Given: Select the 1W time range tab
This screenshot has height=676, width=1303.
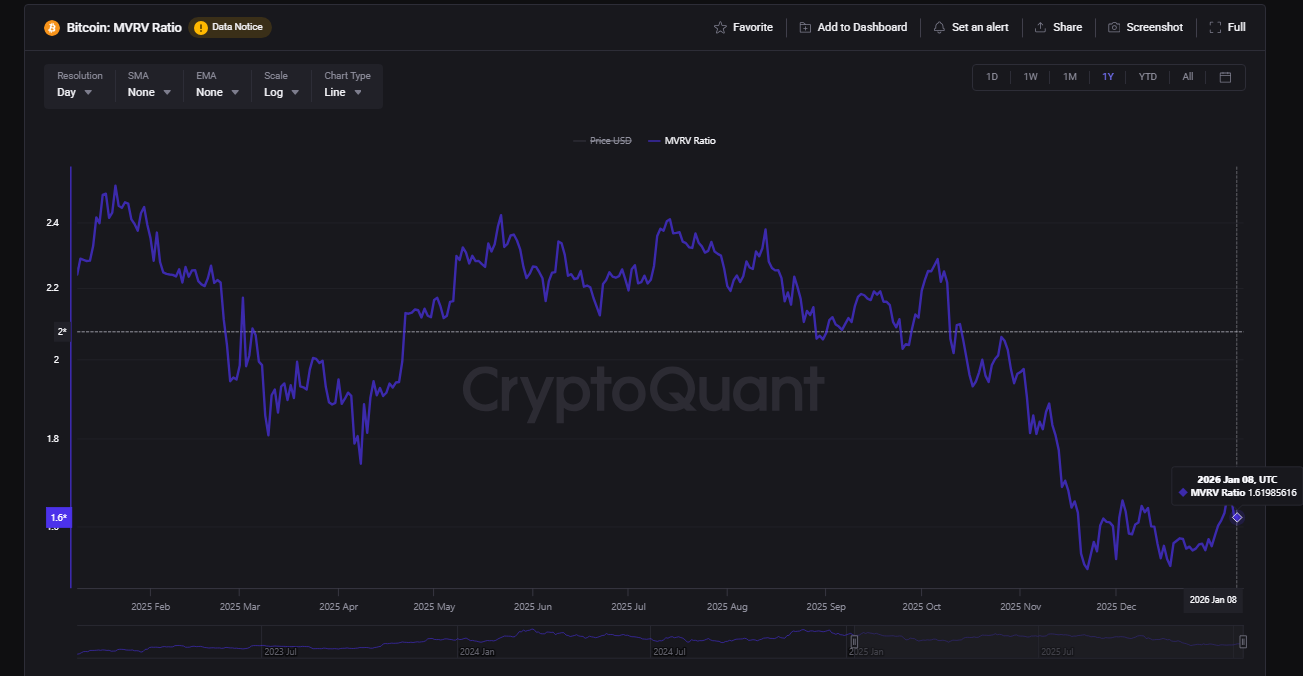Looking at the screenshot, I should (x=1030, y=77).
